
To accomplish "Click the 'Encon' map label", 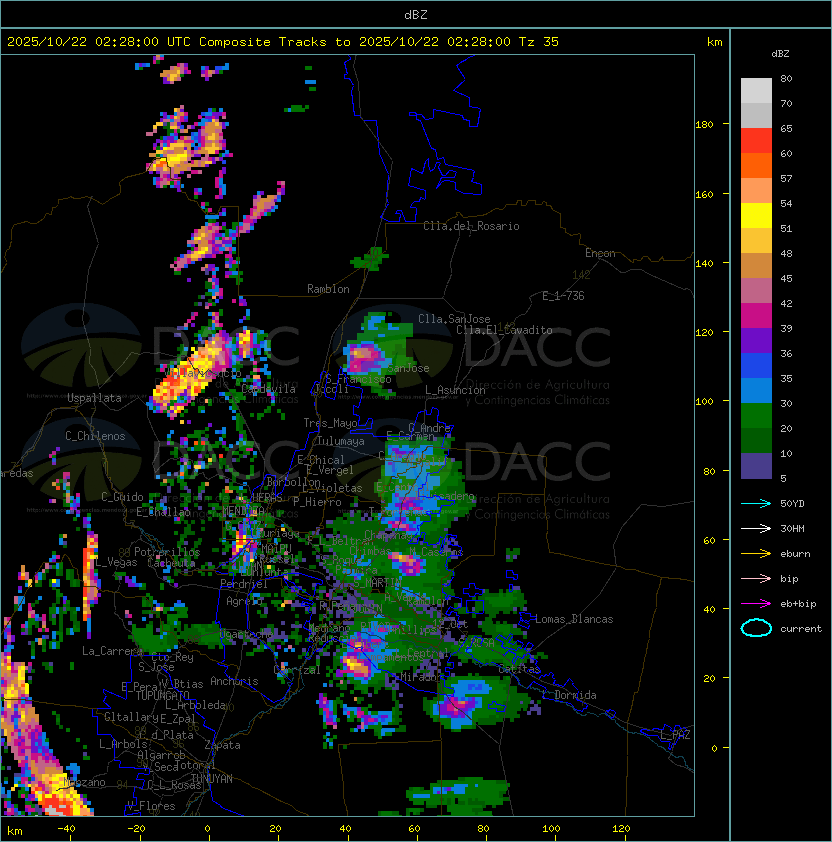I will [600, 253].
